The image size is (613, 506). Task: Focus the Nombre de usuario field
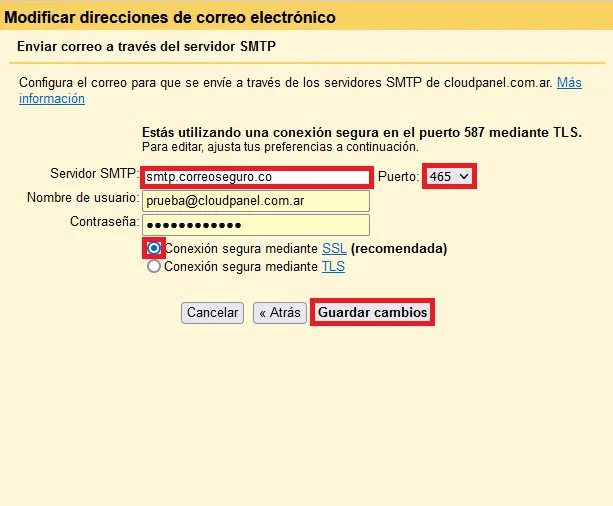(x=255, y=201)
